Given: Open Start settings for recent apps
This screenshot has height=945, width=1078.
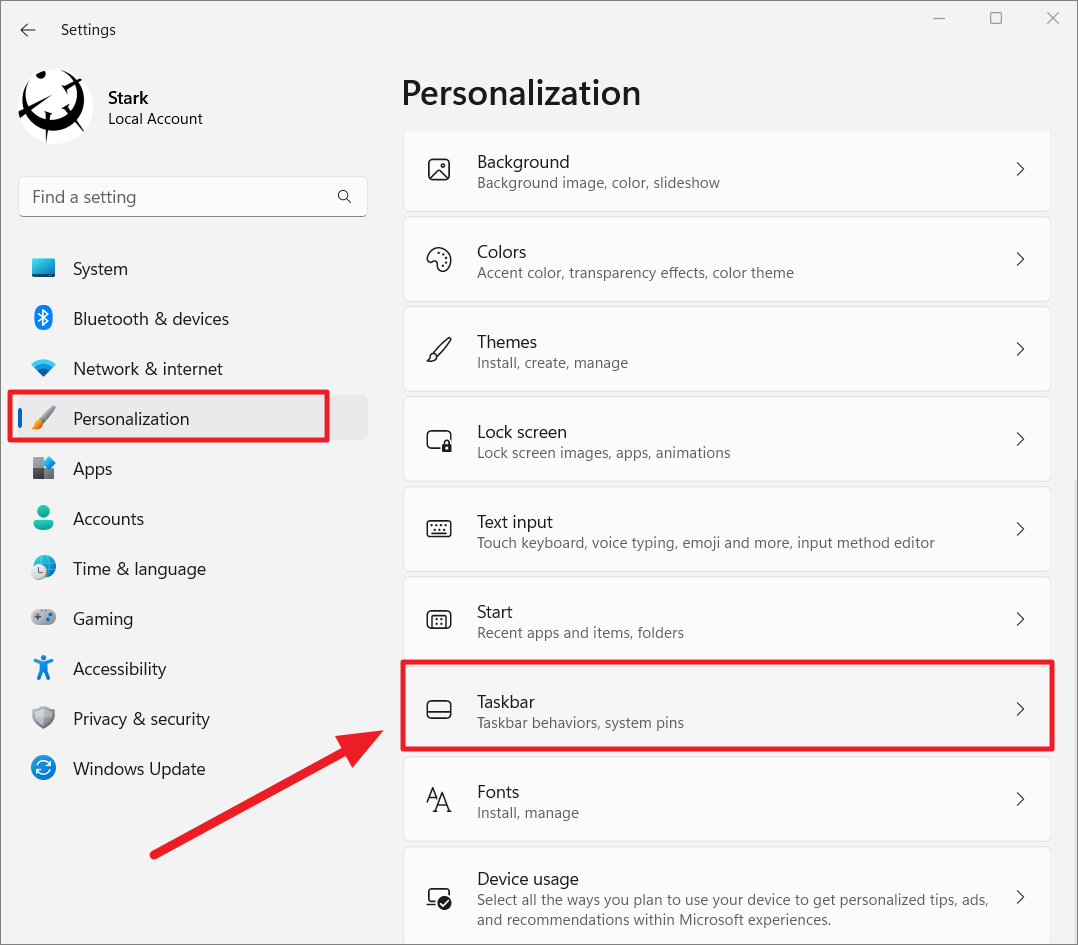Looking at the screenshot, I should pyautogui.click(x=727, y=619).
